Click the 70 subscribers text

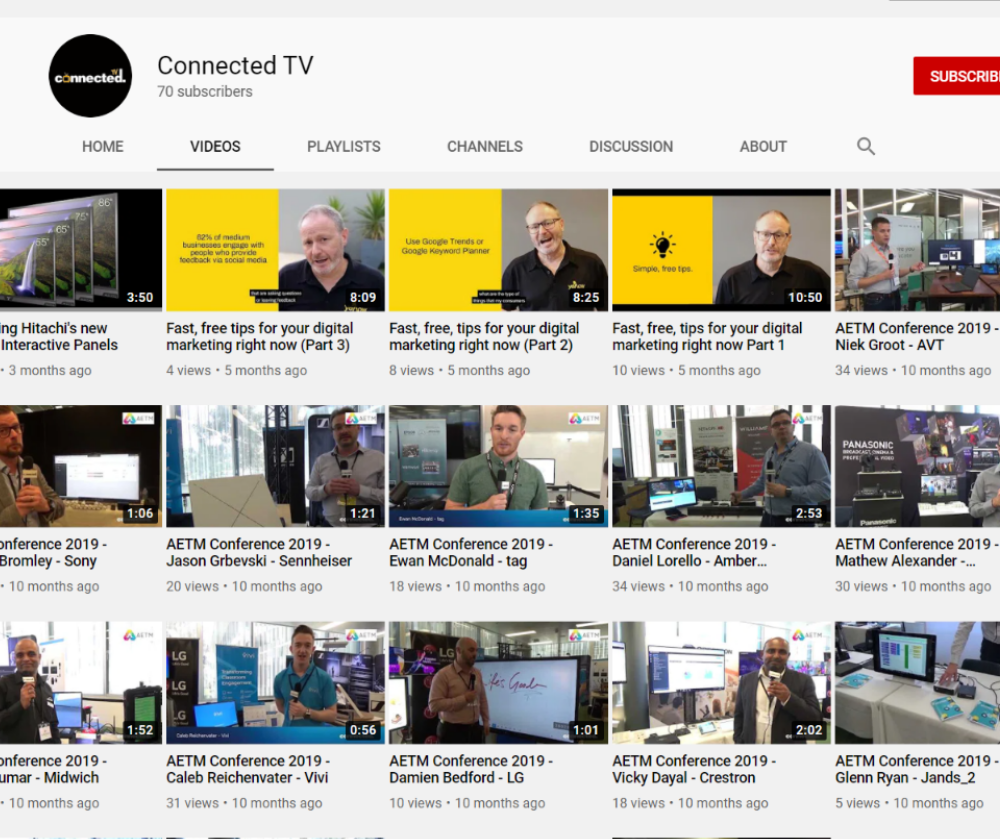205,92
